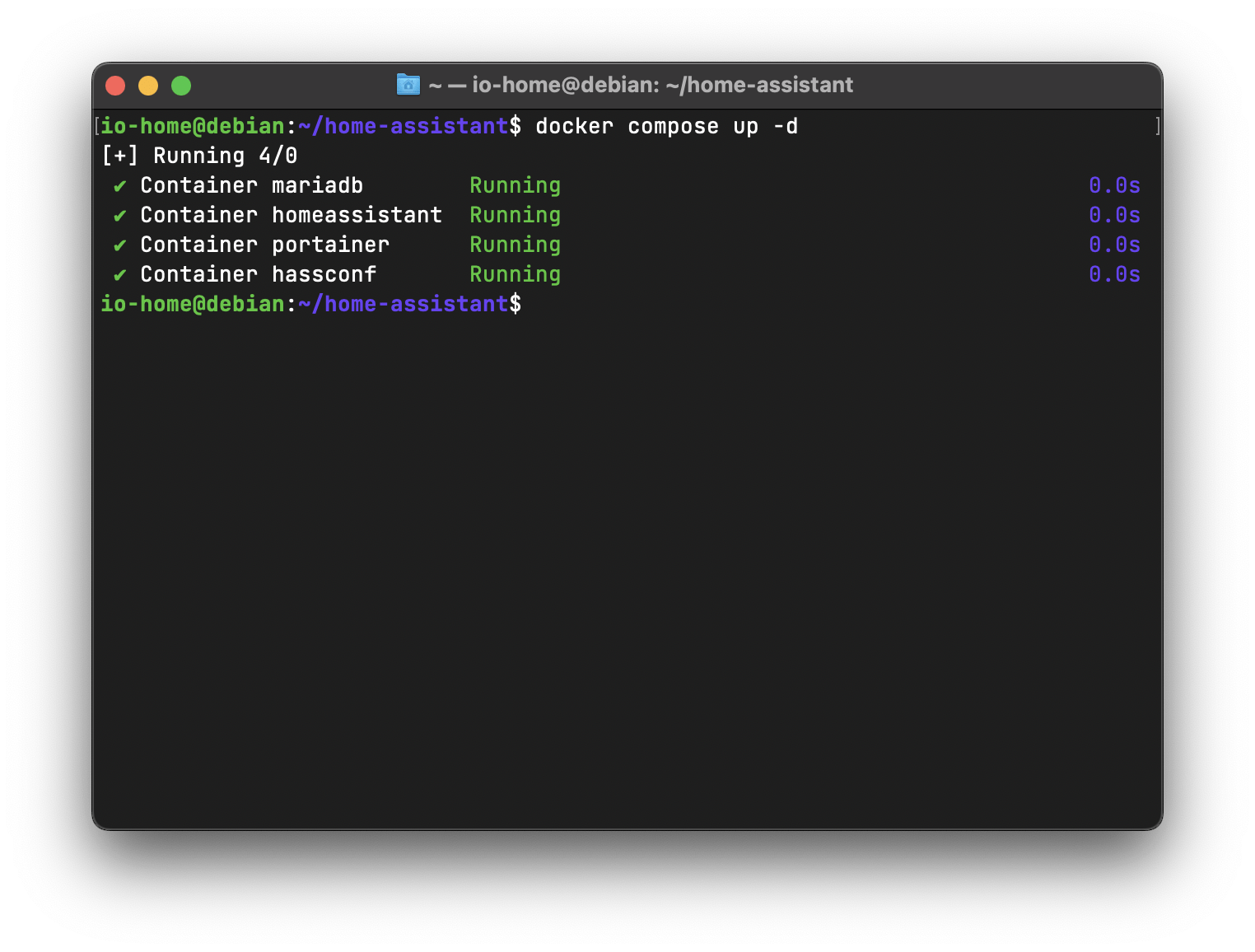This screenshot has width=1255, height=952.
Task: Click the checkmark beside Container homeassistant
Action: pos(119,215)
